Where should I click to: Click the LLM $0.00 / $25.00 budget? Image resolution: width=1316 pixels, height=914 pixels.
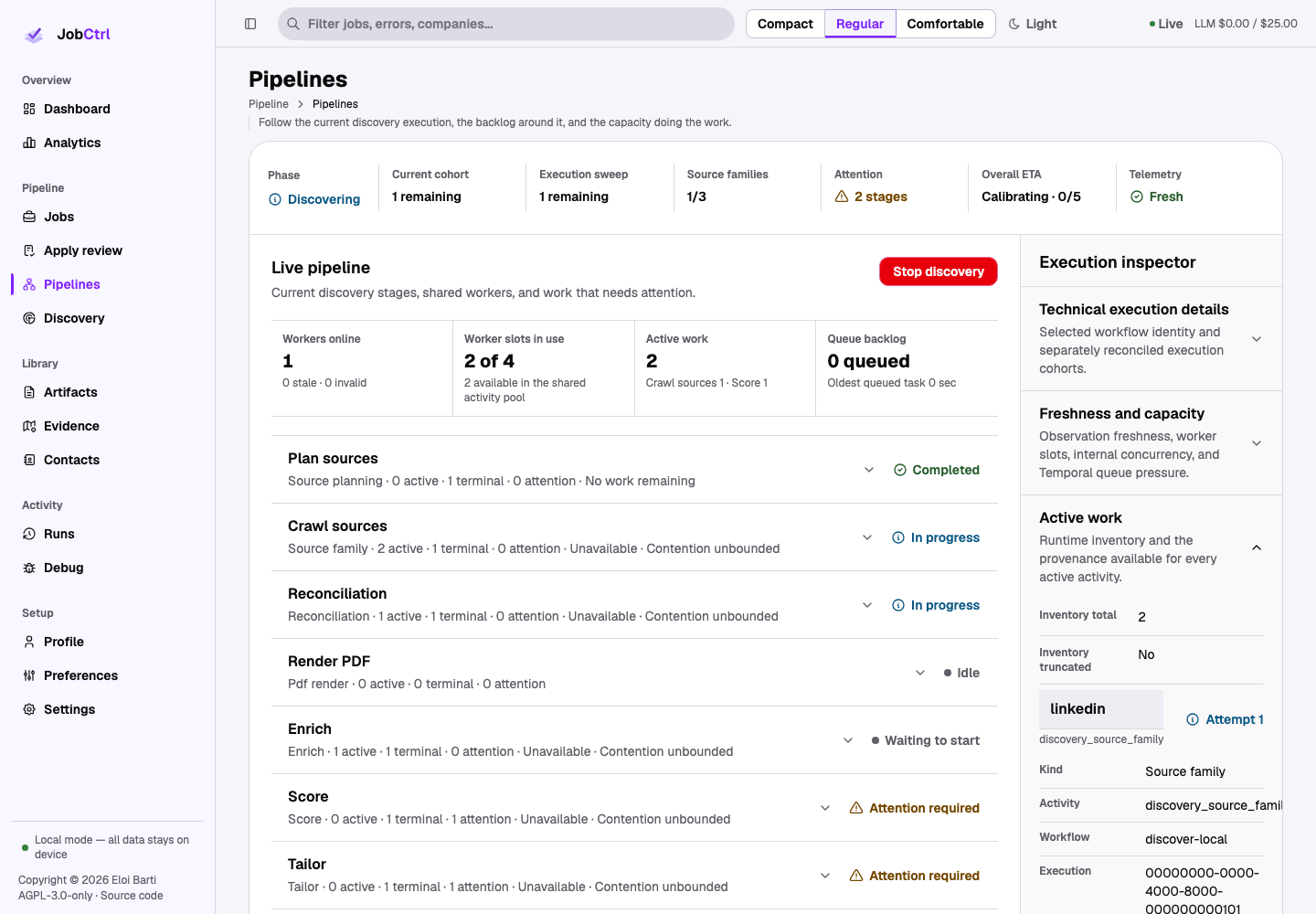point(1246,24)
